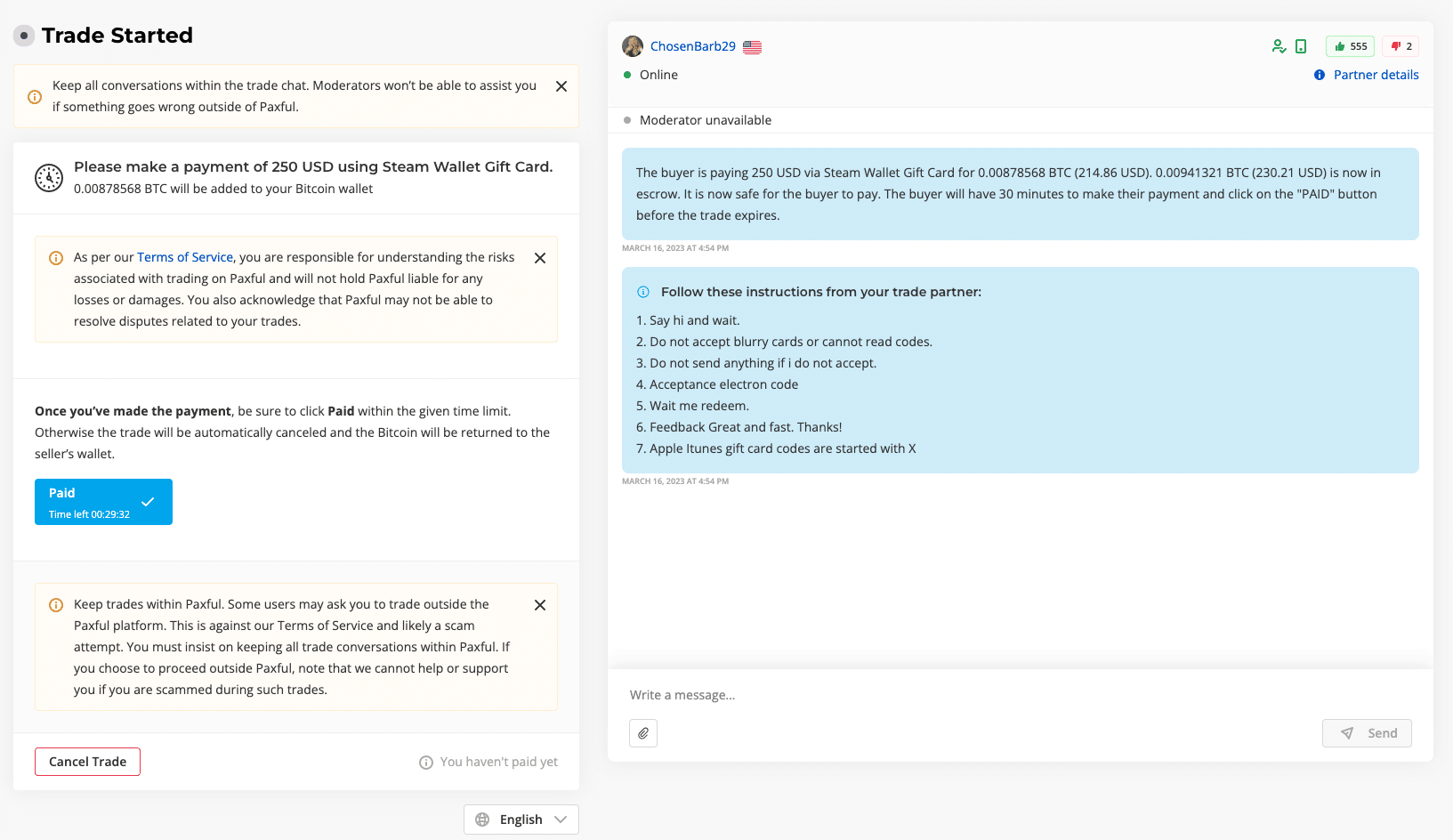Click the ChosenBarb29 profile avatar
The width and height of the screenshot is (1453, 840).
click(633, 46)
